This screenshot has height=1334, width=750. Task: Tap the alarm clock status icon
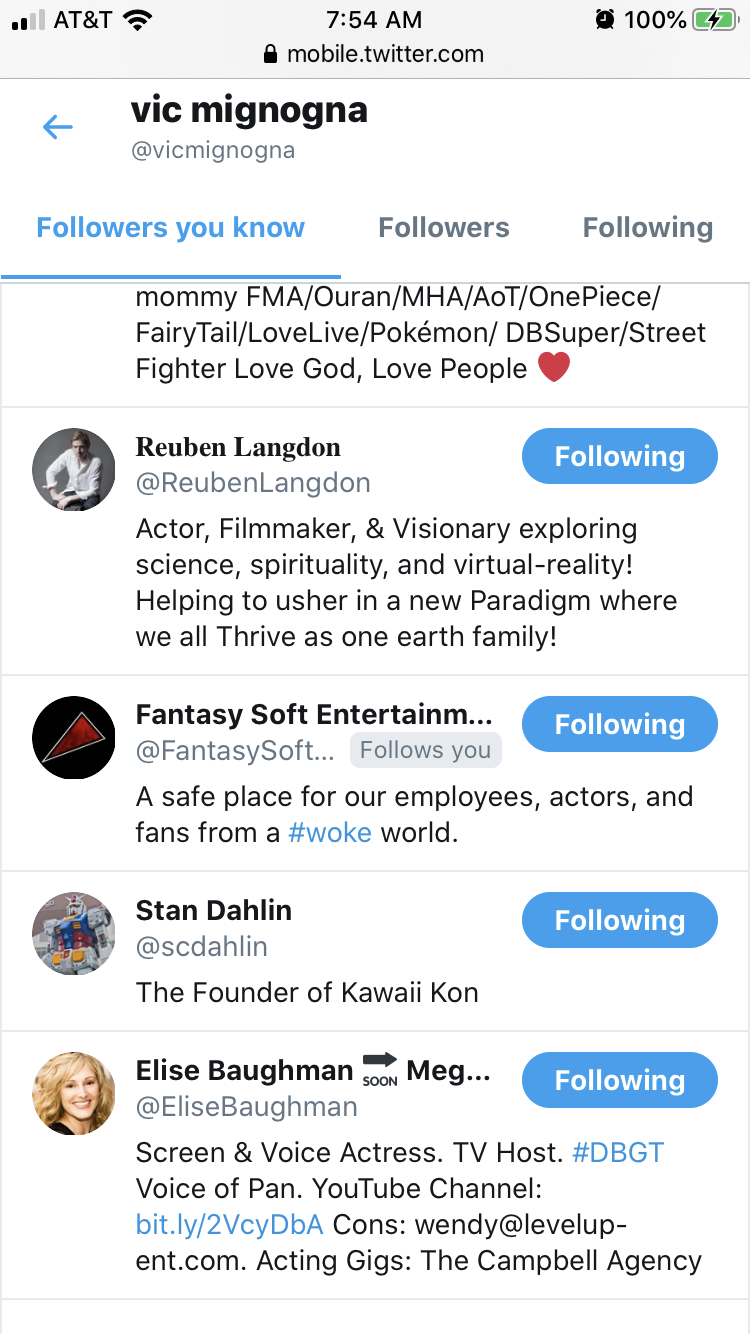[x=604, y=19]
